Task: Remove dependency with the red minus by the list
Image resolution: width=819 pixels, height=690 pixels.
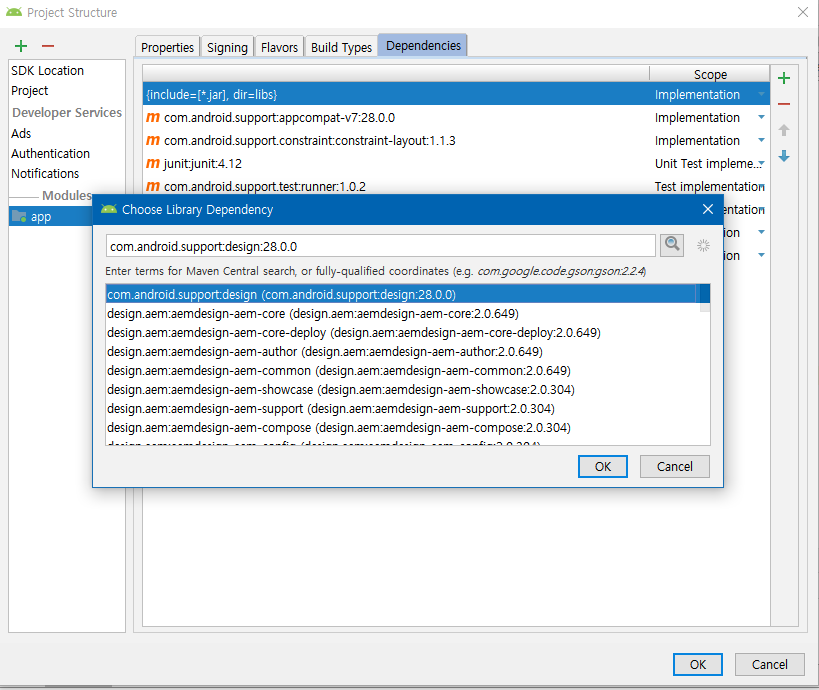Action: click(x=783, y=104)
